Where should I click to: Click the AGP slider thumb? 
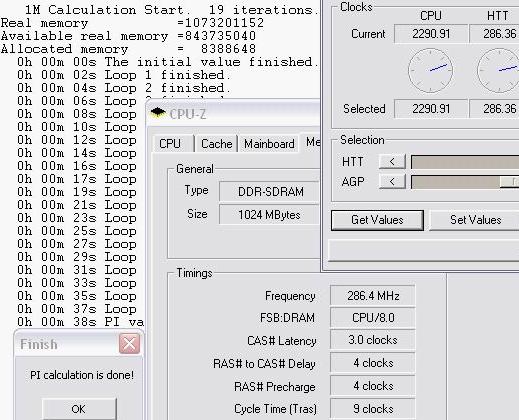point(510,182)
